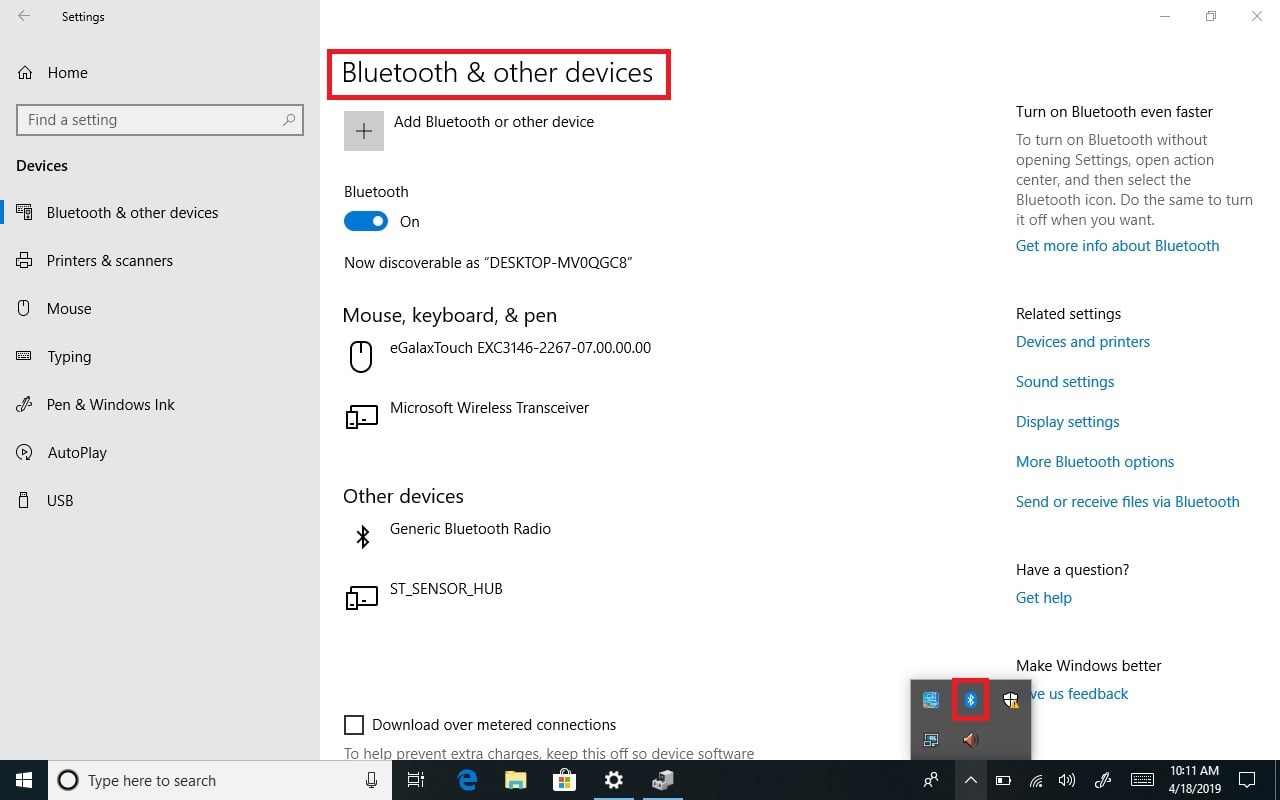Open Send or receive files via Bluetooth
The image size is (1280, 800).
(1128, 502)
